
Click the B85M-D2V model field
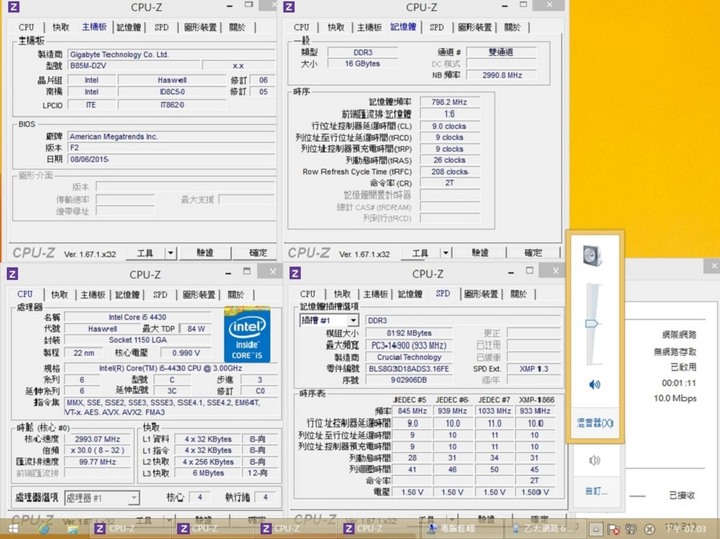134,66
